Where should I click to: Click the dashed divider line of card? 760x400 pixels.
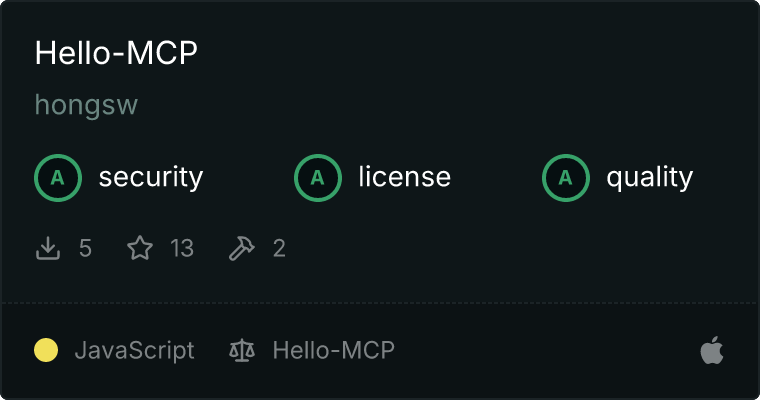coord(380,303)
